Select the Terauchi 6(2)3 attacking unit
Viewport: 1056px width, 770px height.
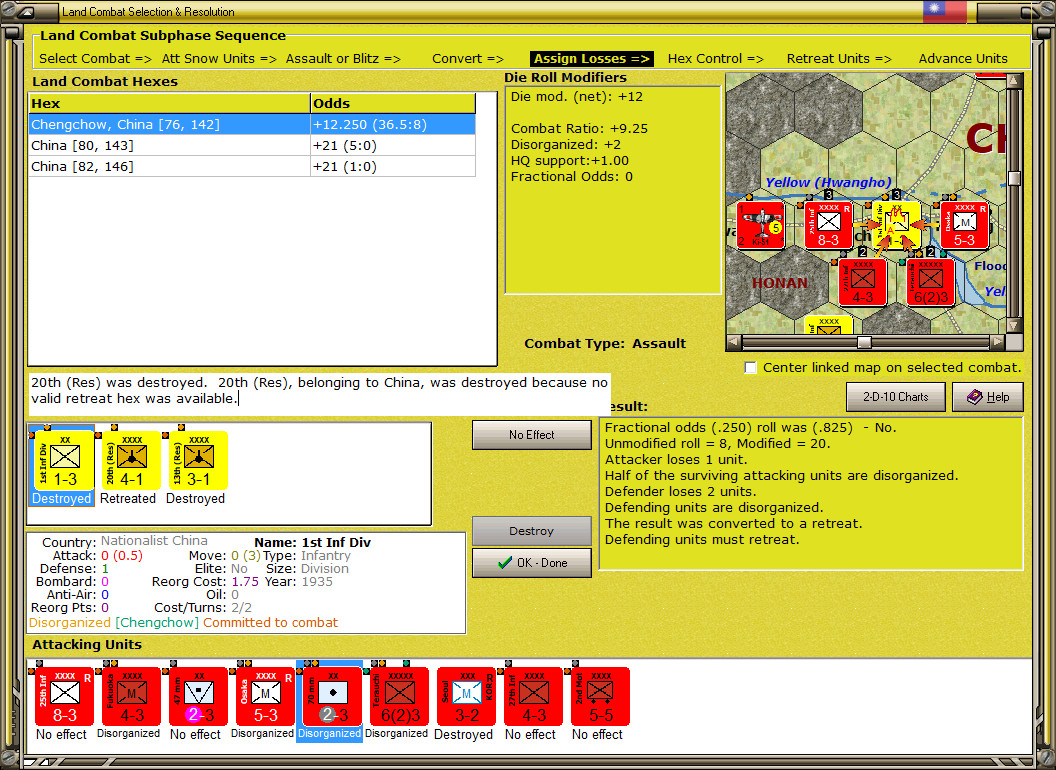399,697
